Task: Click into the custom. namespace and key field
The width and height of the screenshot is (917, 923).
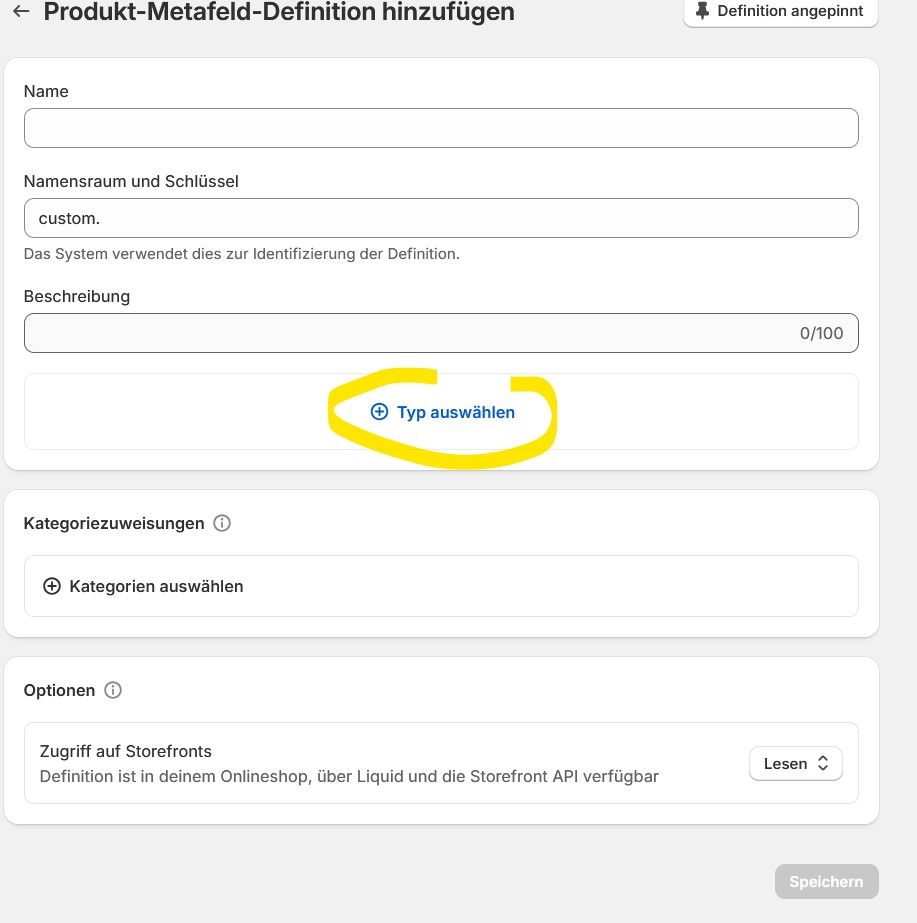Action: tap(441, 218)
